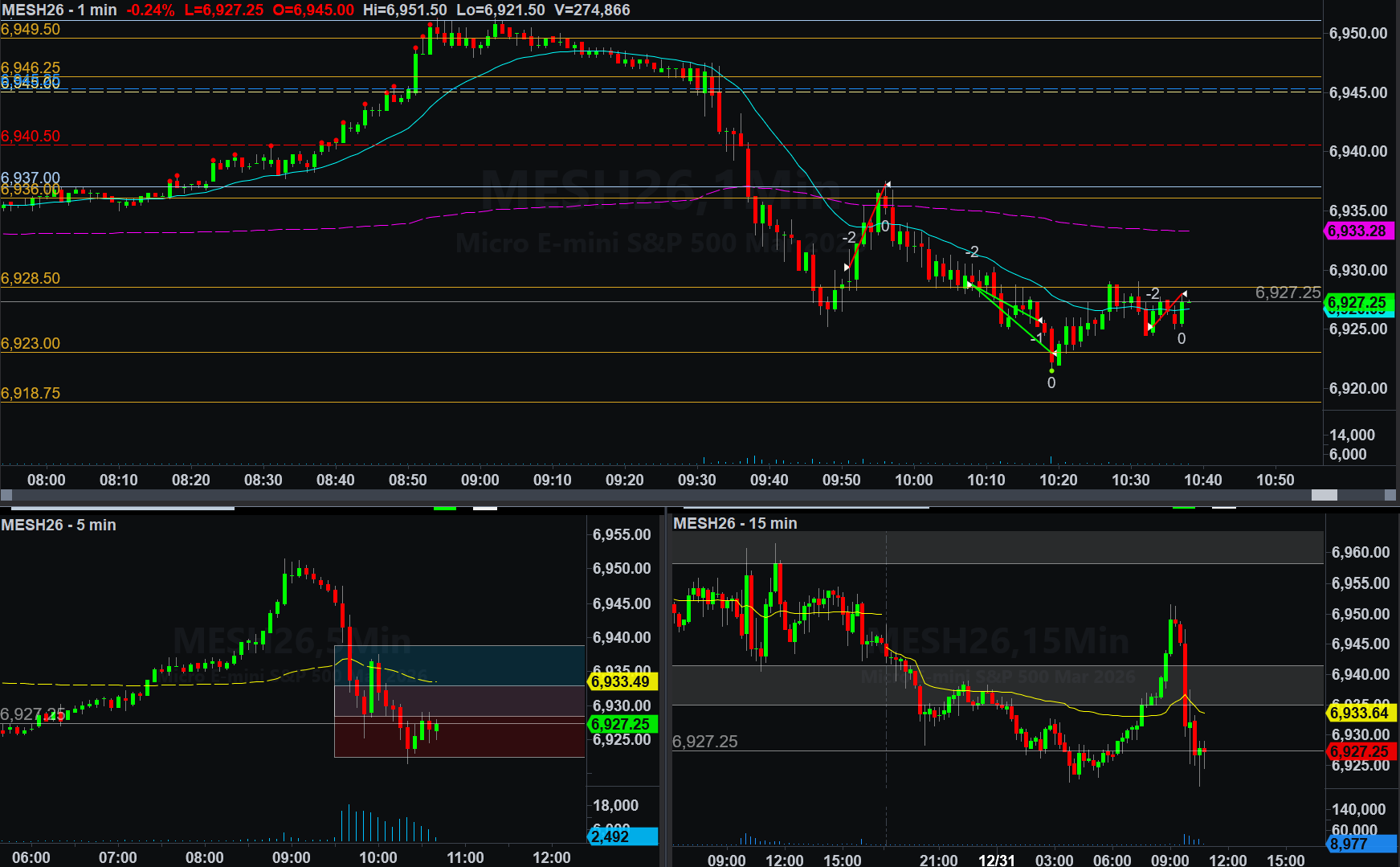Select the MESH26 - 5 min chart title
Viewport: 1400px width, 867px height.
pyautogui.click(x=59, y=525)
